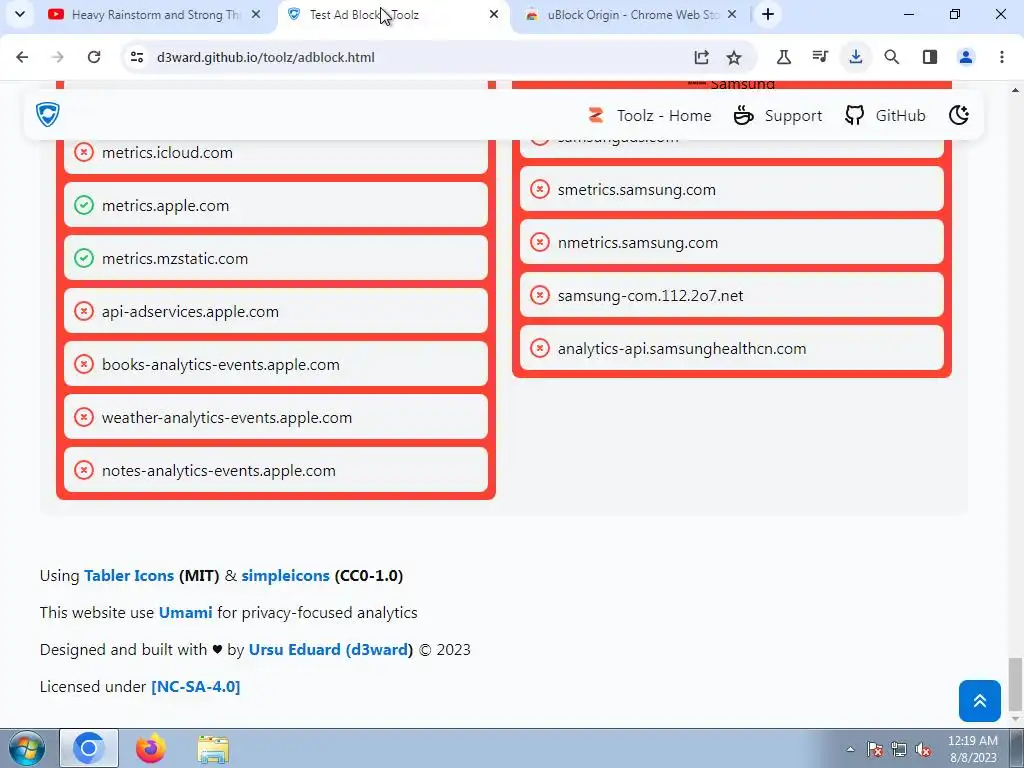
Task: Click the address bar URL field
Action: (418, 57)
